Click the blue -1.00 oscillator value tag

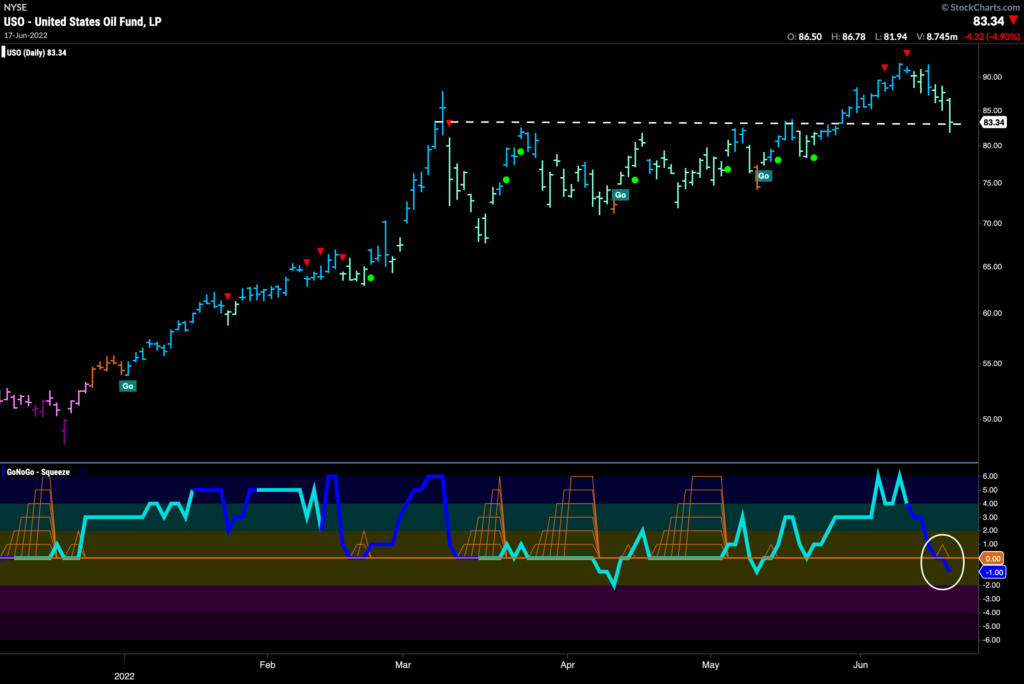993,572
